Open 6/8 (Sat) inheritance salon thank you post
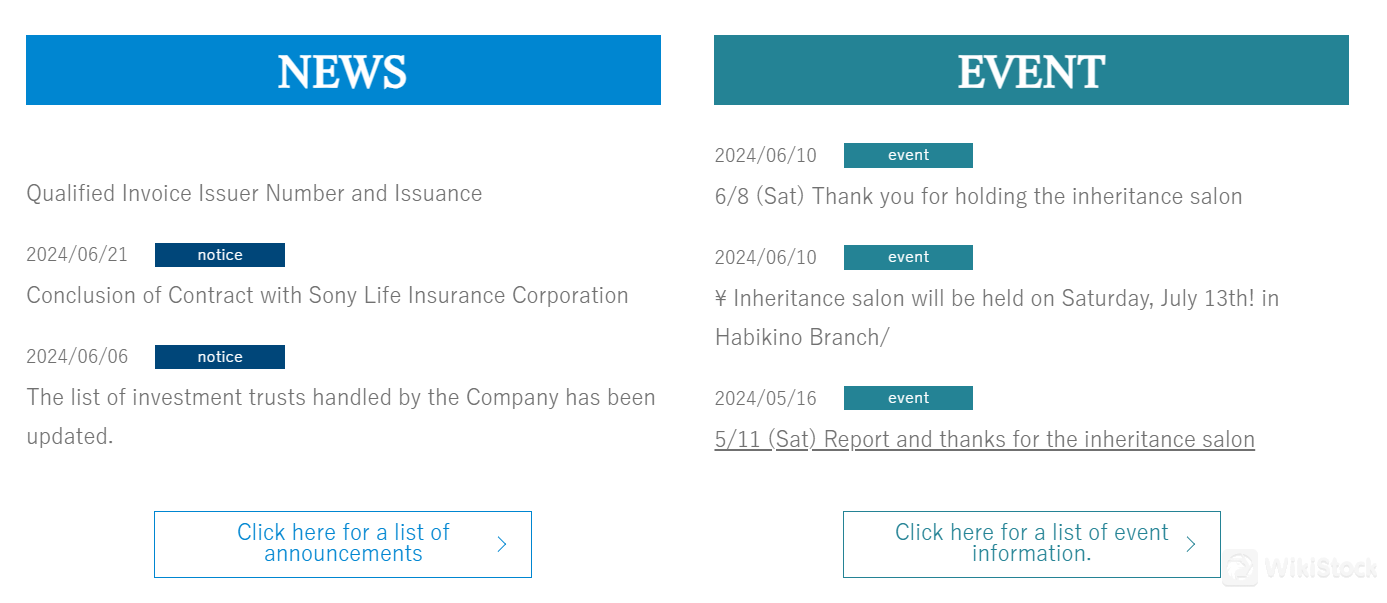Screen dimensions: 1387x603 click(x=978, y=196)
